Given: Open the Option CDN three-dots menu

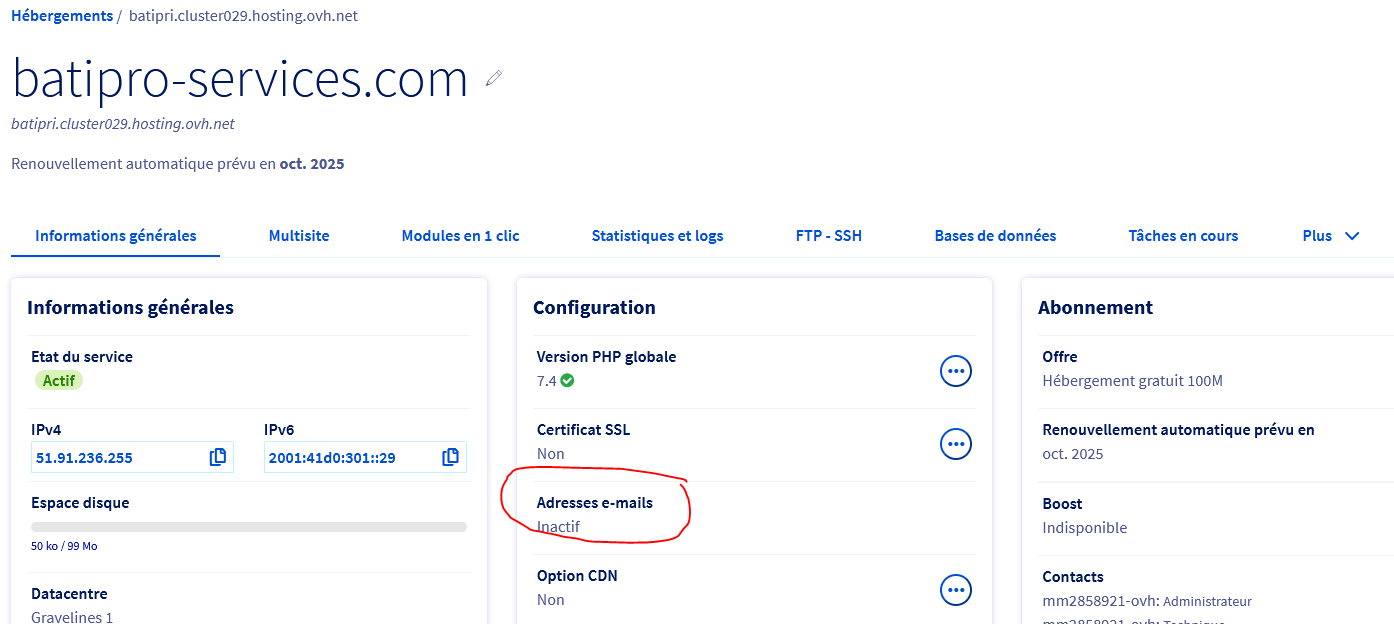Looking at the screenshot, I should point(956,590).
